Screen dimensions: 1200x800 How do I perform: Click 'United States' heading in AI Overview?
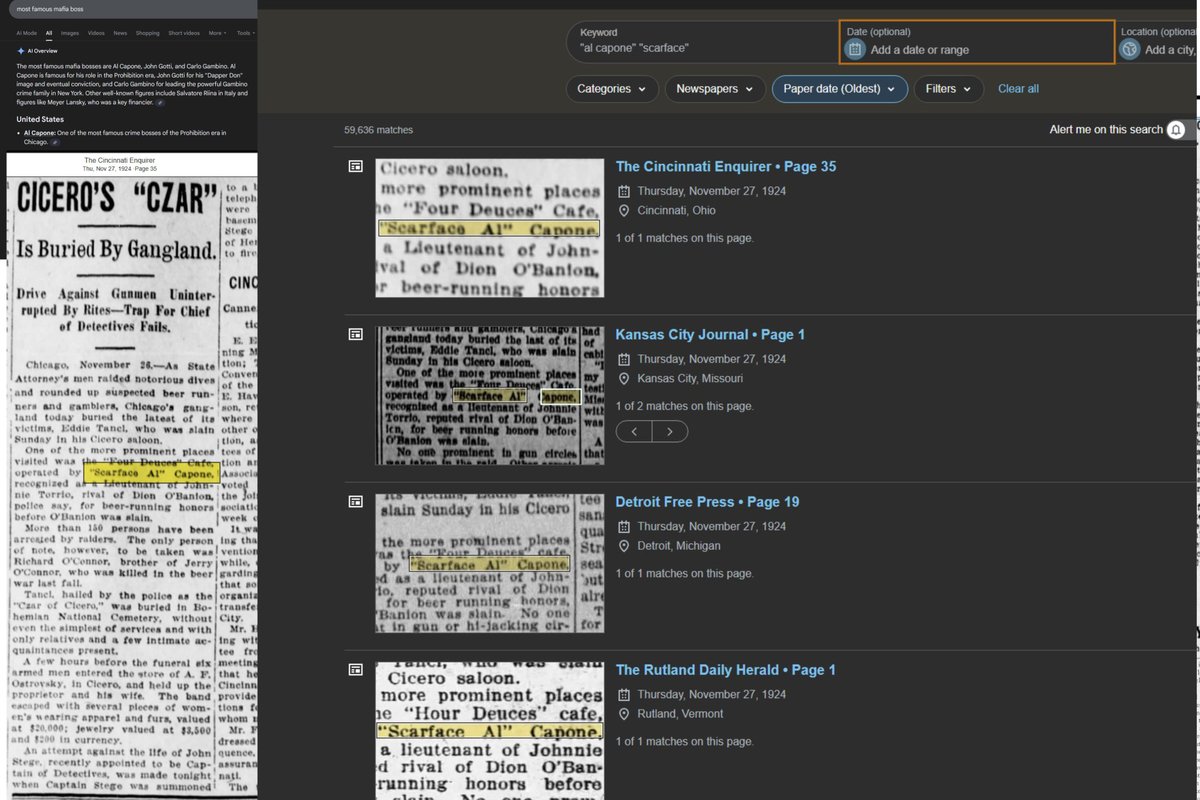coord(40,119)
